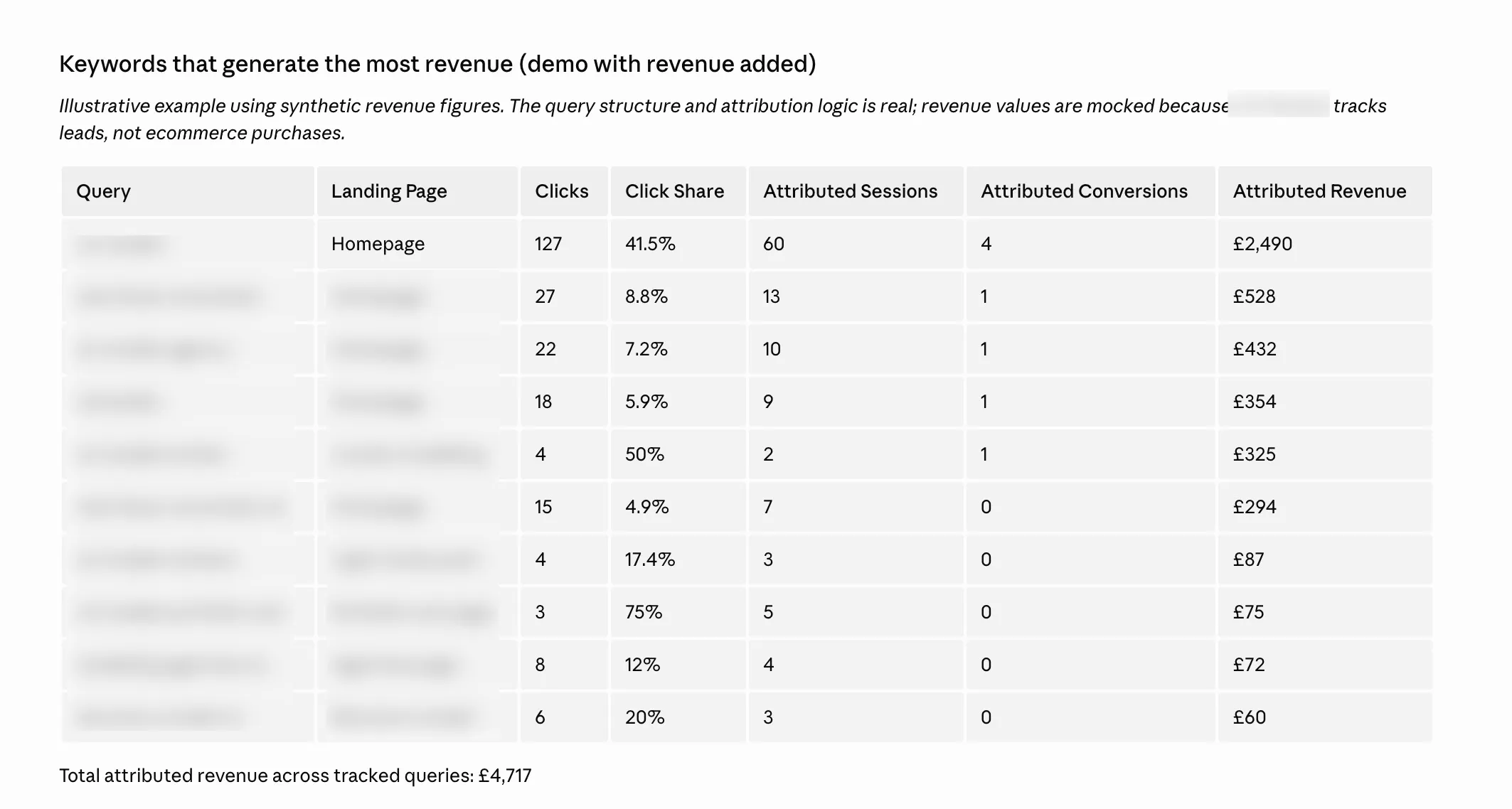Select the £294 attributed revenue cell
The image size is (1512, 809).
point(1255,507)
